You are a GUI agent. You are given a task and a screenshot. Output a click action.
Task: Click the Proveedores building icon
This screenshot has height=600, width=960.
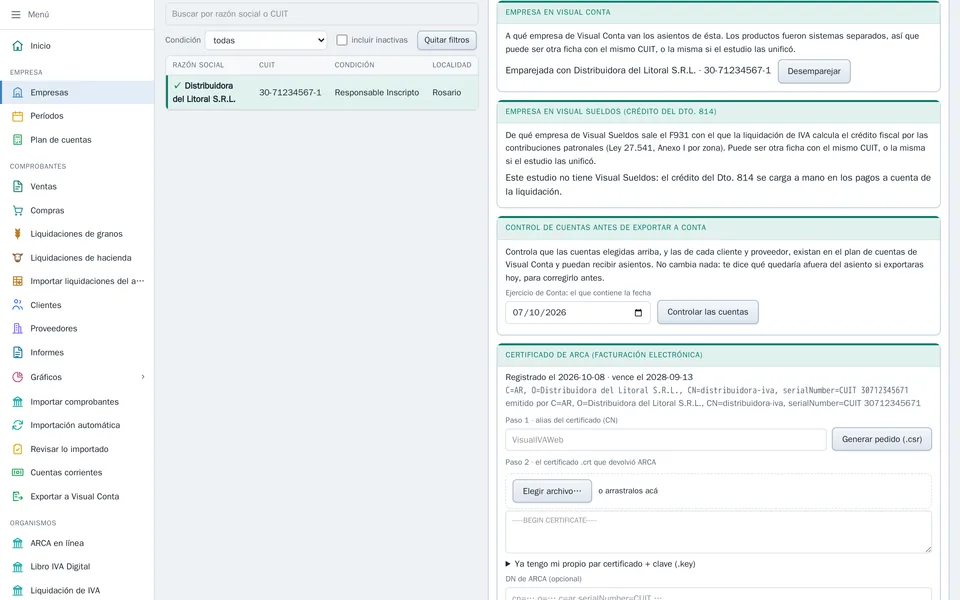click(18, 329)
